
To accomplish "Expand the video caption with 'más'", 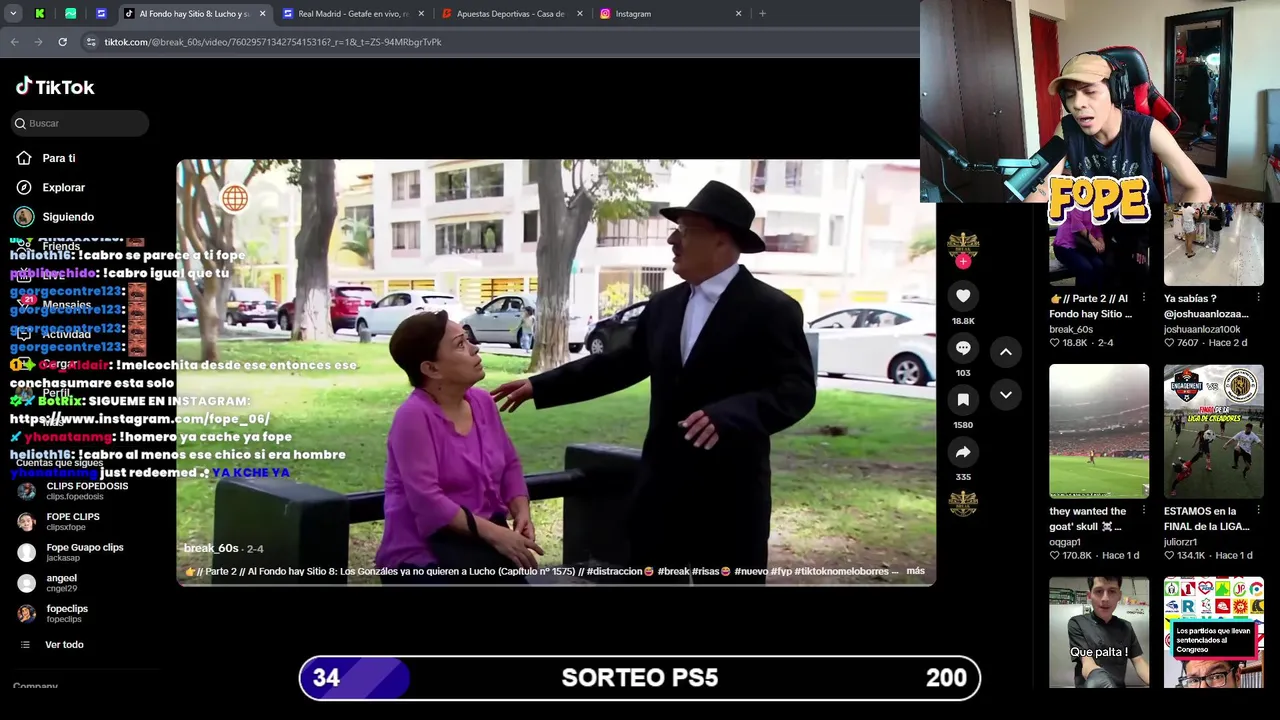I will (x=915, y=571).
